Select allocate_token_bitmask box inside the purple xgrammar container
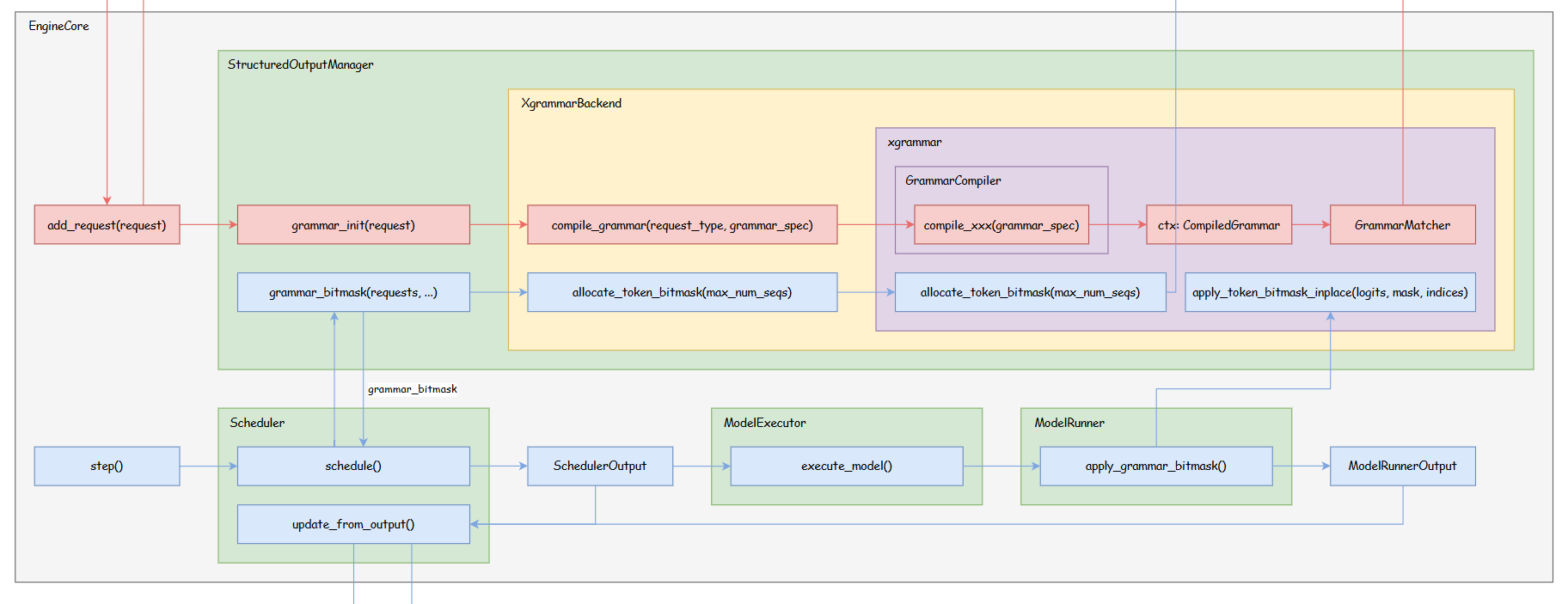Image resolution: width=1568 pixels, height=604 pixels. 1030,292
